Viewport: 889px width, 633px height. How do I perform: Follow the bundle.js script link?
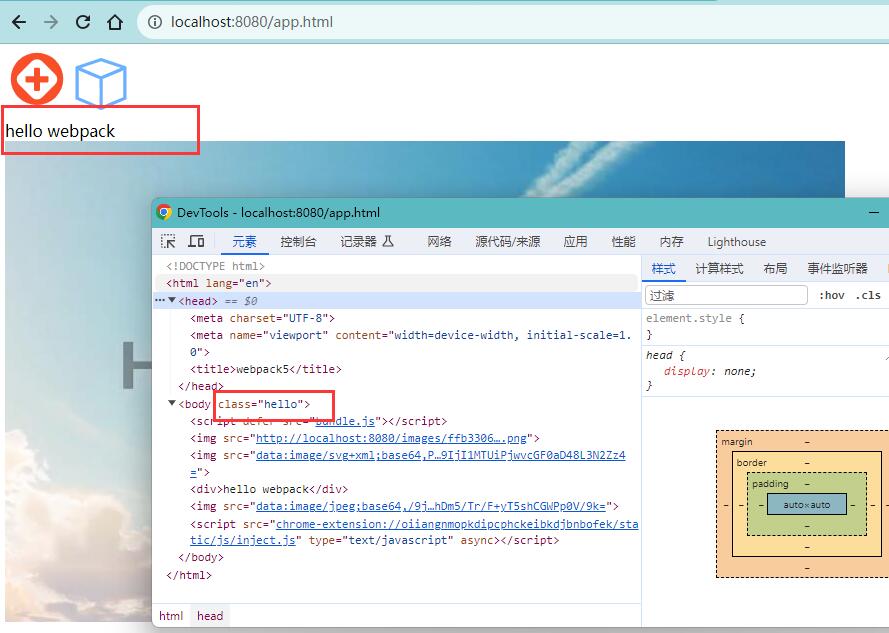(345, 421)
